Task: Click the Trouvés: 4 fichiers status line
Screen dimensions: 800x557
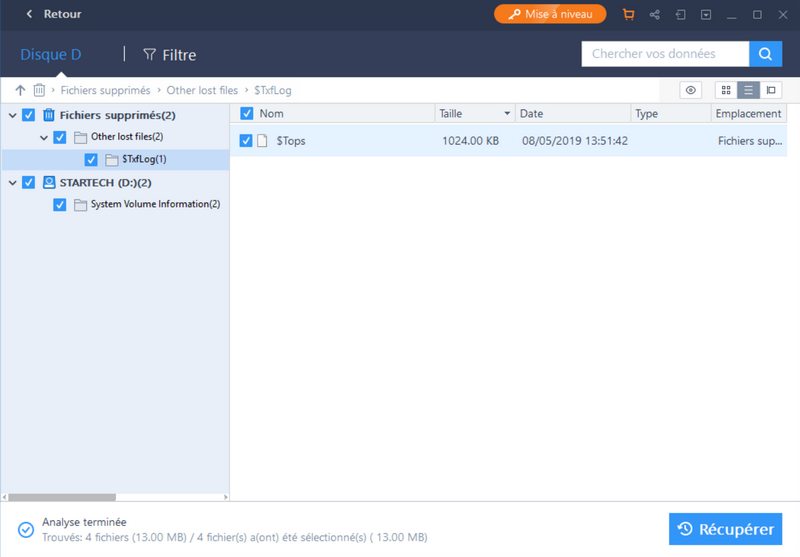Action: click(235, 537)
